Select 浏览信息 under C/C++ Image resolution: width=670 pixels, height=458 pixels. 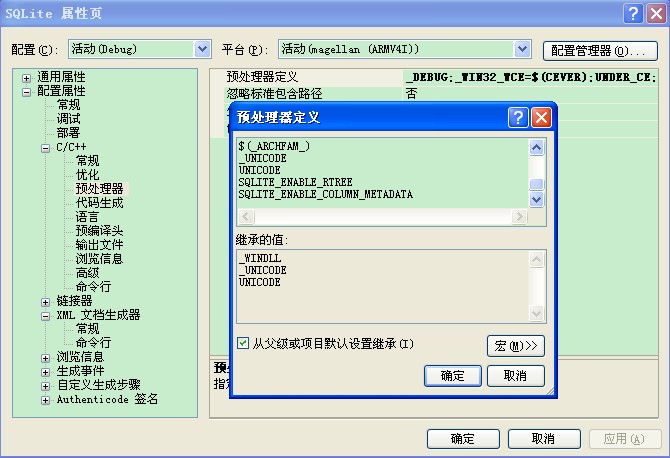[100, 258]
